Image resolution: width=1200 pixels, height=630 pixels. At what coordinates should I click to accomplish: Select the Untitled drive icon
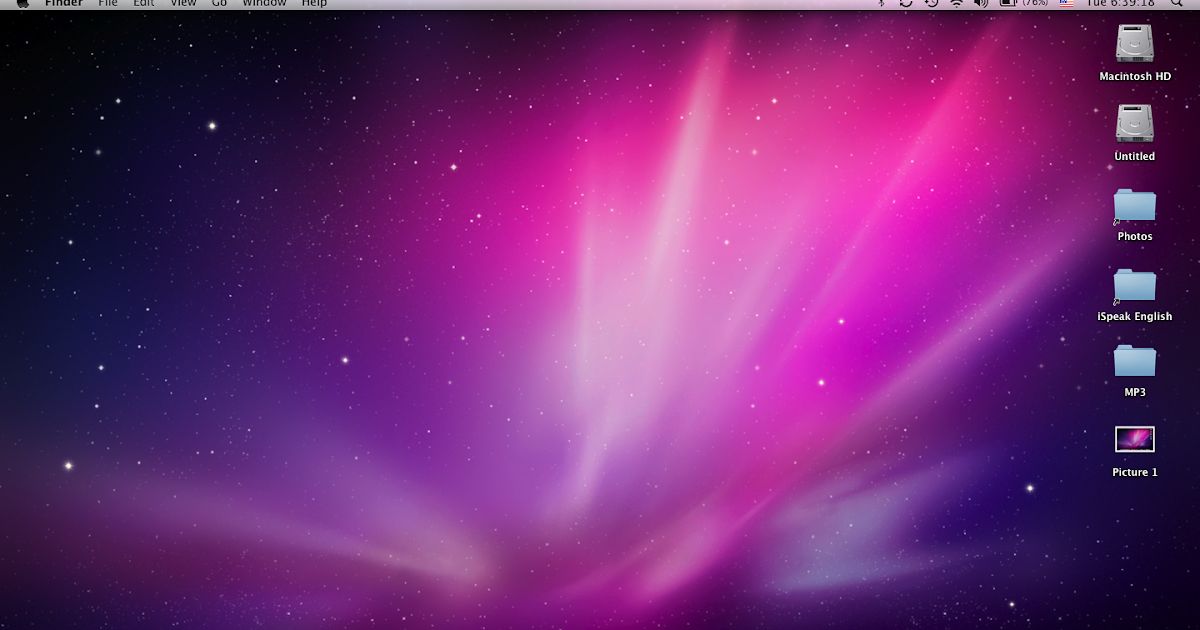(1135, 124)
